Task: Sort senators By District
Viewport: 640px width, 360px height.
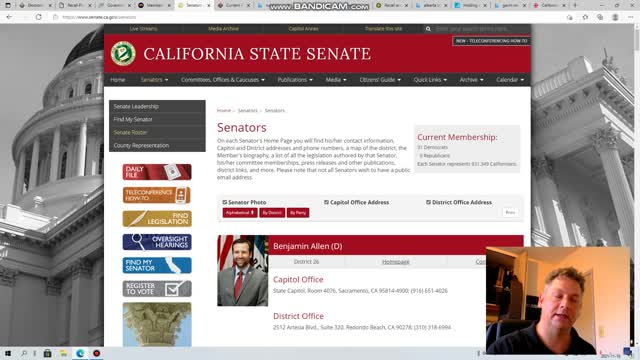Action: pos(272,213)
